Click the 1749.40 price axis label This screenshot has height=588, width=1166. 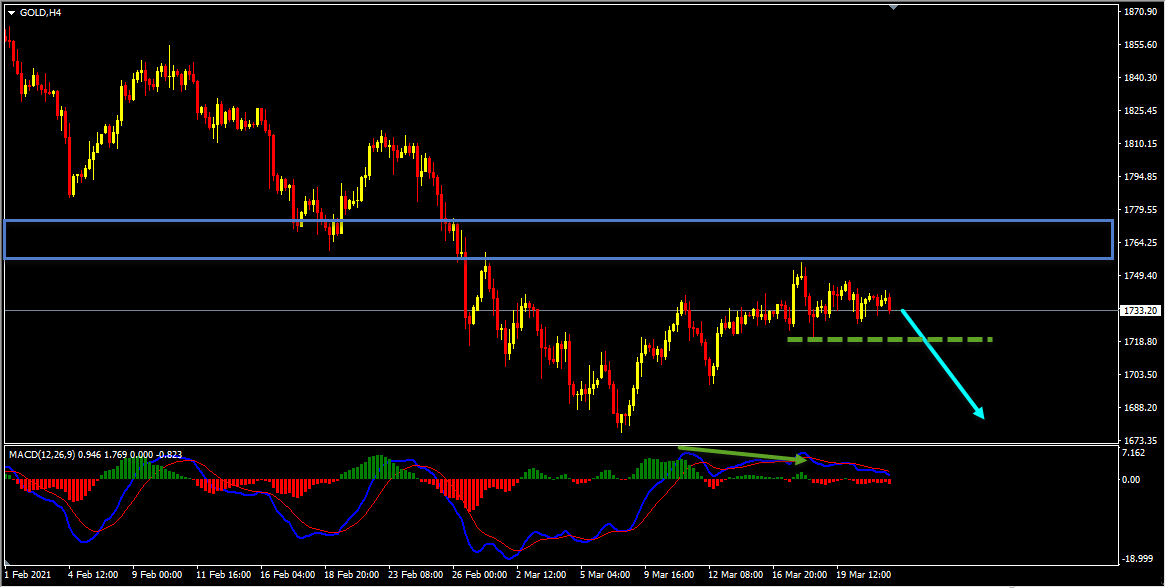point(1140,276)
